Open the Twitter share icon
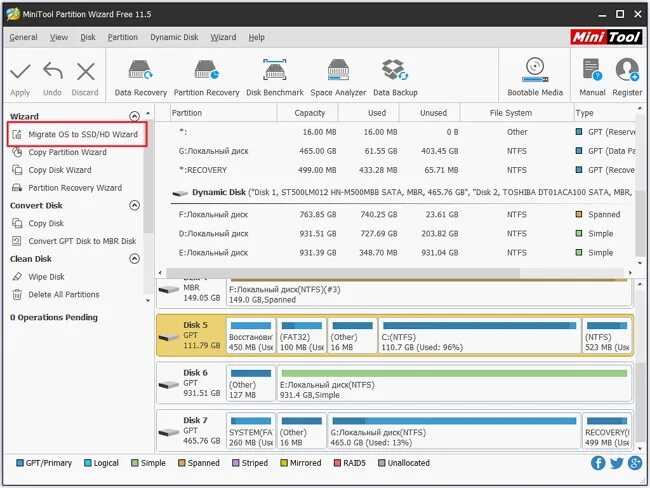 (616, 463)
